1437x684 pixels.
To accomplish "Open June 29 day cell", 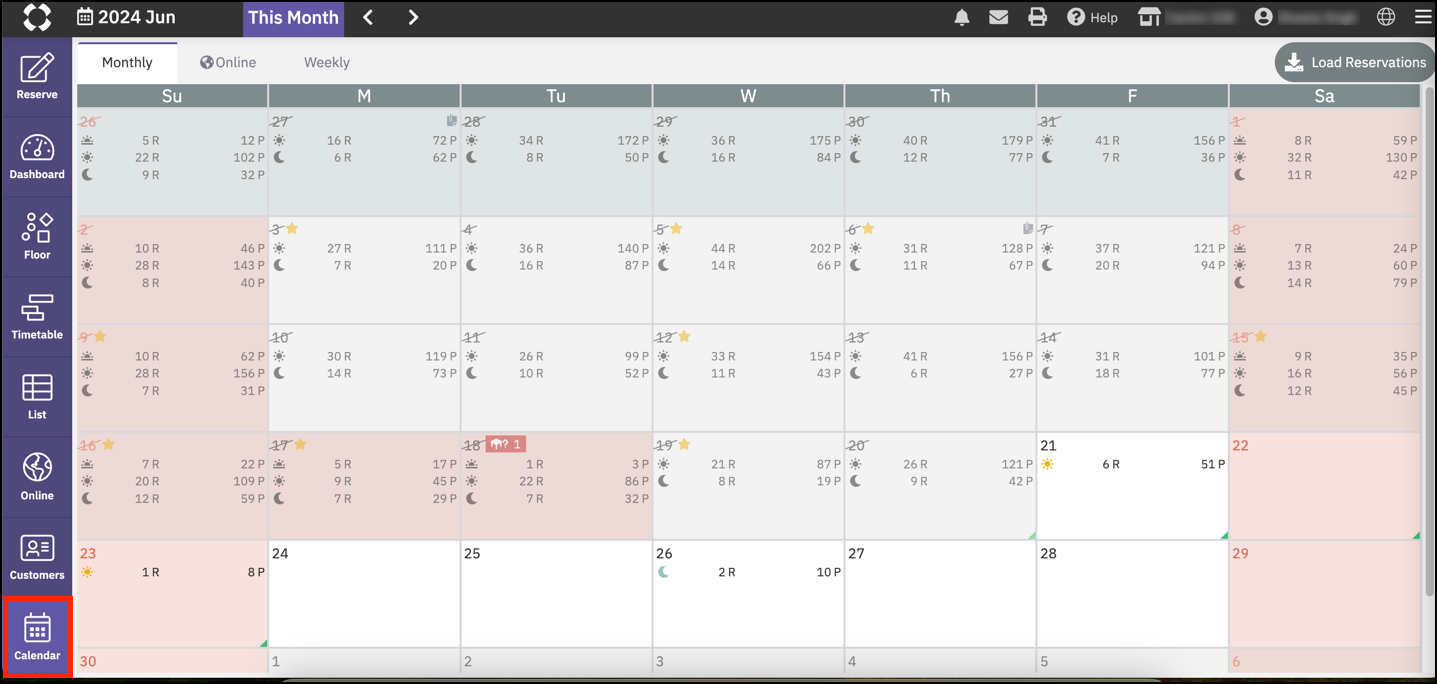I will pyautogui.click(x=1325, y=594).
